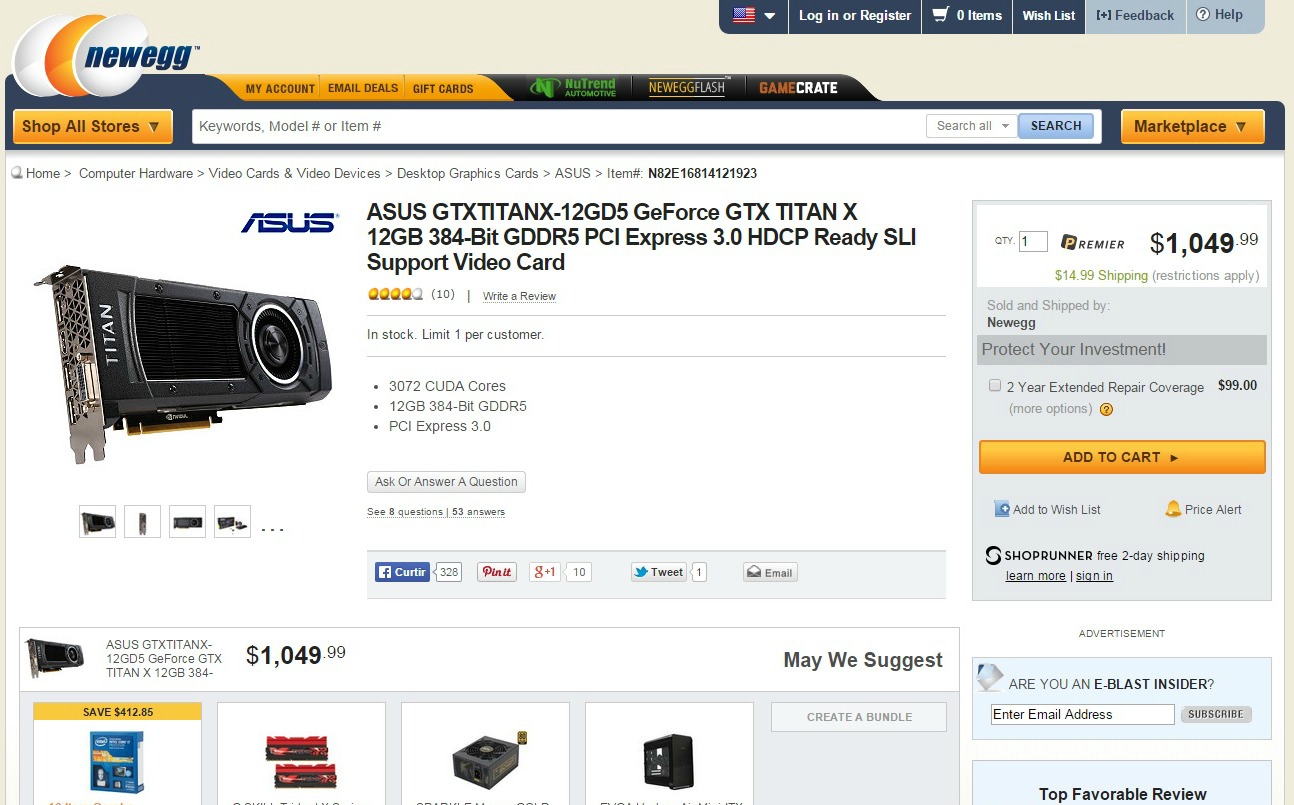
Task: Click the Pinterest Pin it button
Action: [x=496, y=572]
